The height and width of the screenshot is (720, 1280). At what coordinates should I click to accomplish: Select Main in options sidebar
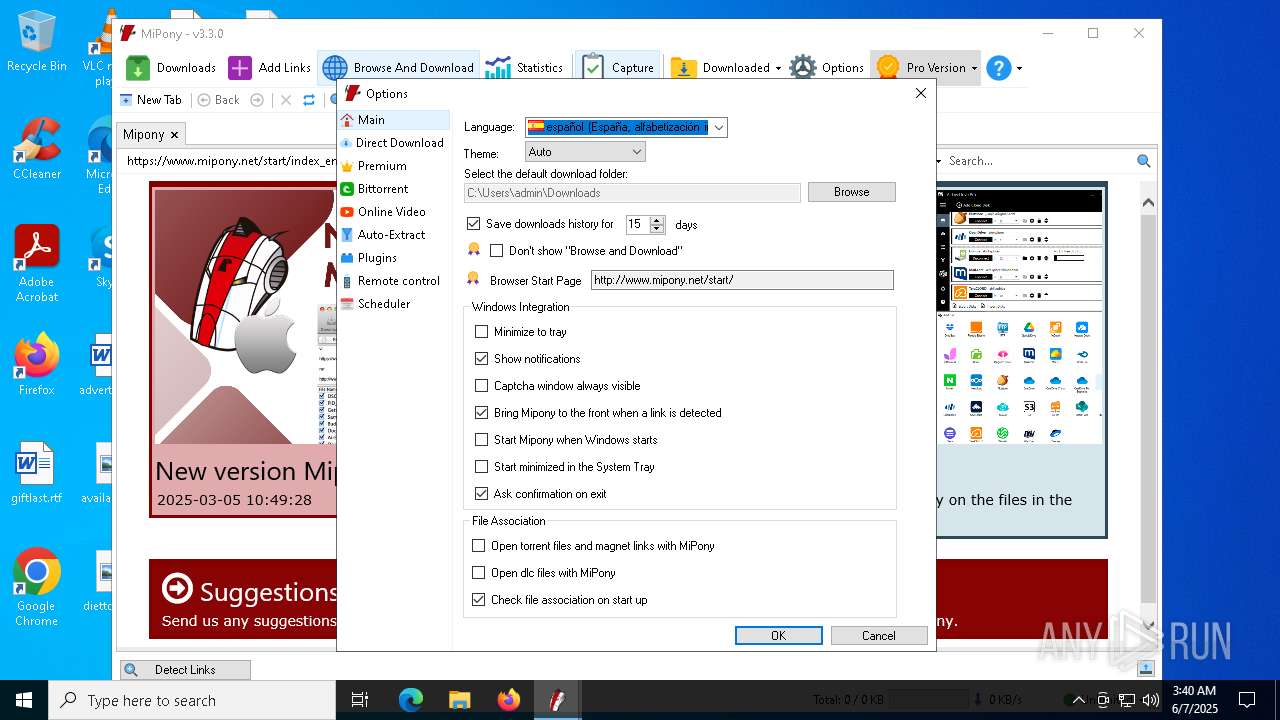click(x=394, y=120)
